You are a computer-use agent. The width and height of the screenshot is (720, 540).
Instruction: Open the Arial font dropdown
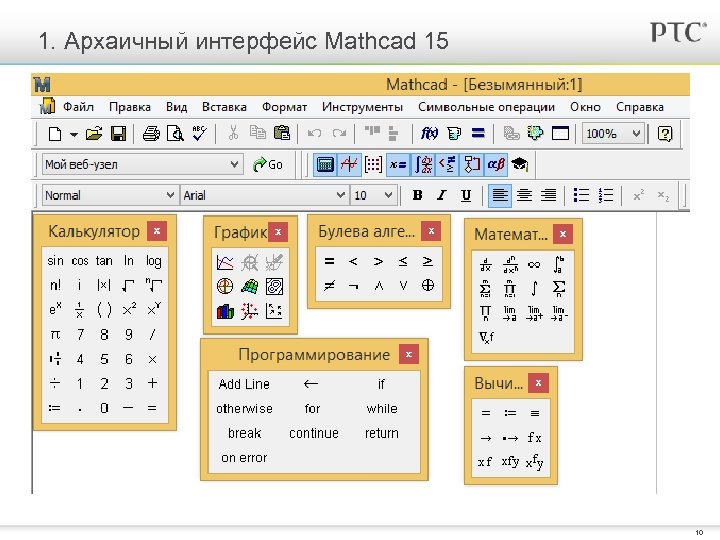pos(341,195)
